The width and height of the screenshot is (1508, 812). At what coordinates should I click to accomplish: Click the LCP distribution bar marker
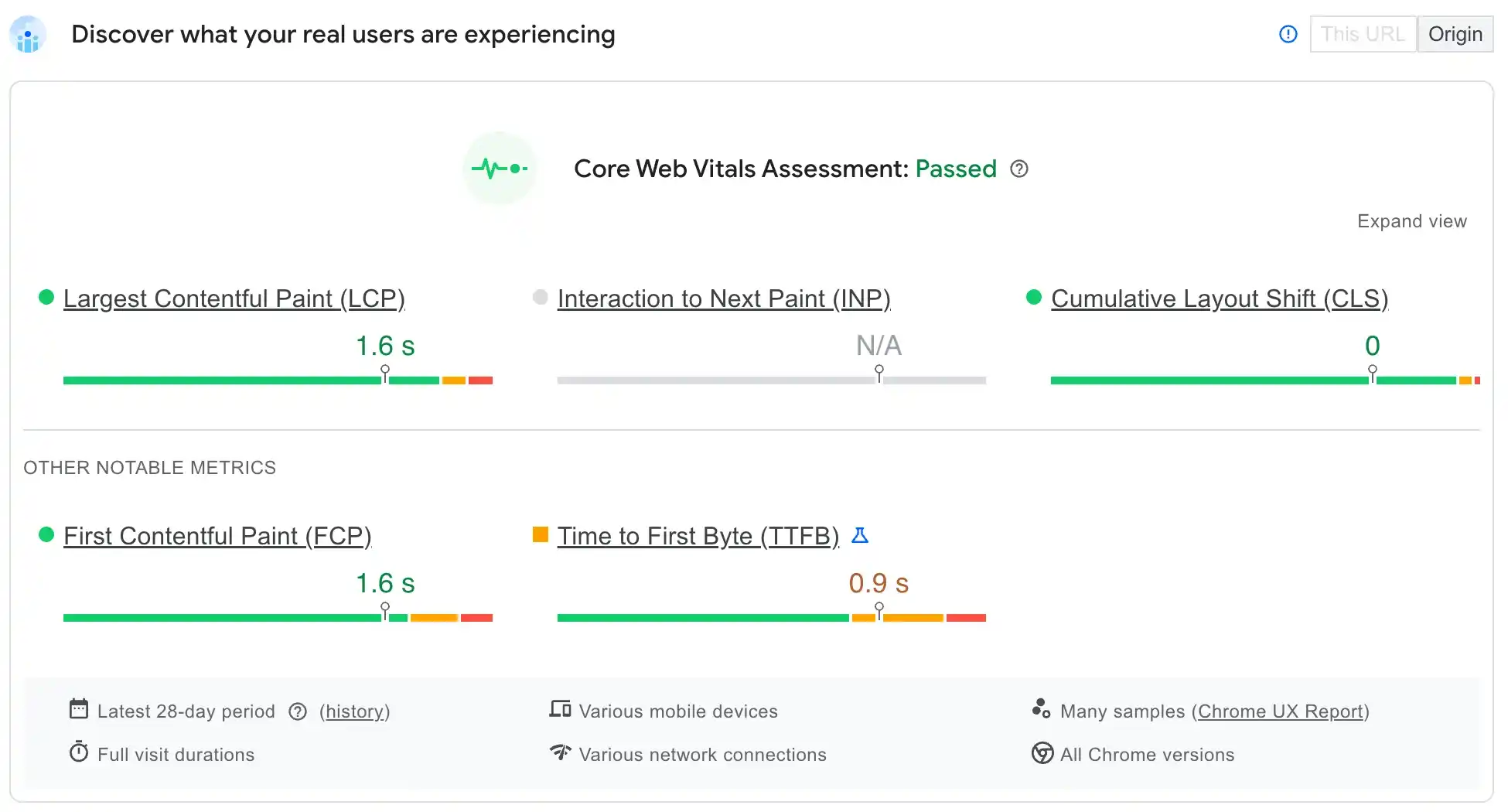pos(385,374)
